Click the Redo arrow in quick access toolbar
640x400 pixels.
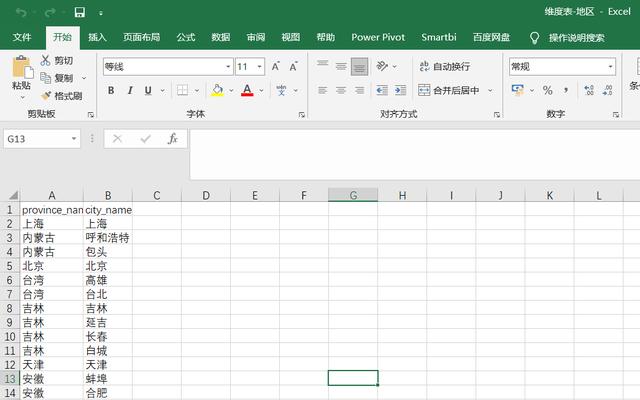tap(50, 13)
